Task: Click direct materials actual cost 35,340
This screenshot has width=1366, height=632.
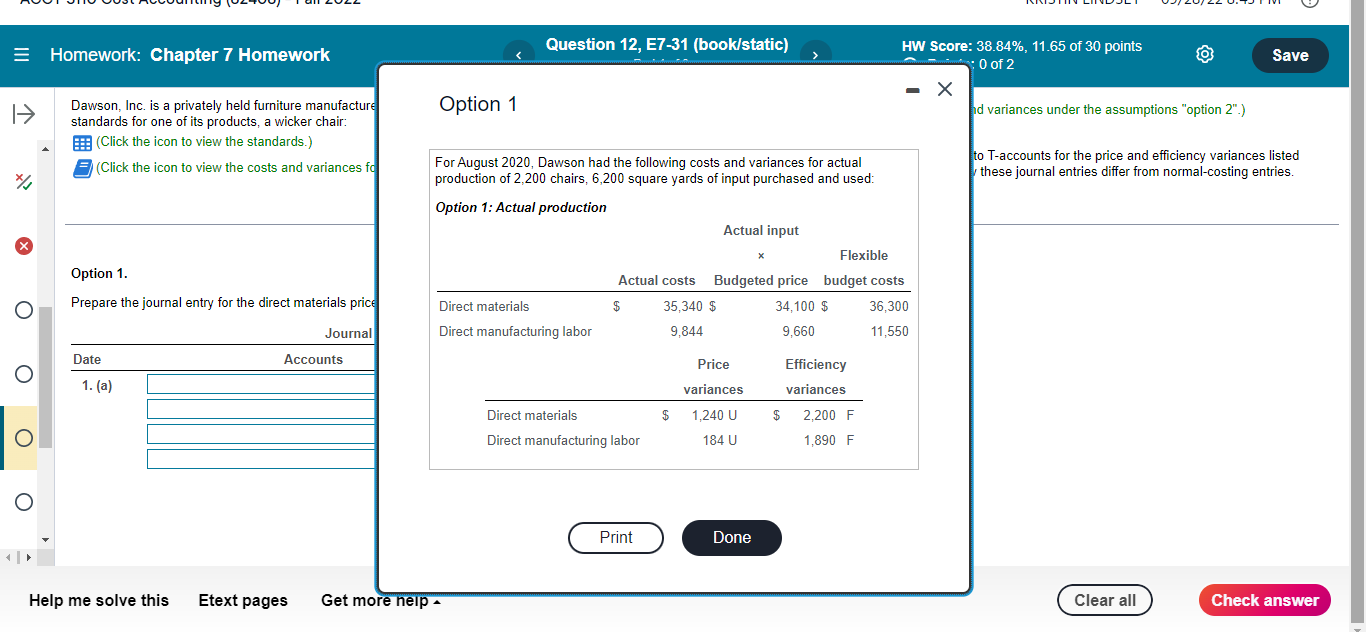Action: (683, 306)
